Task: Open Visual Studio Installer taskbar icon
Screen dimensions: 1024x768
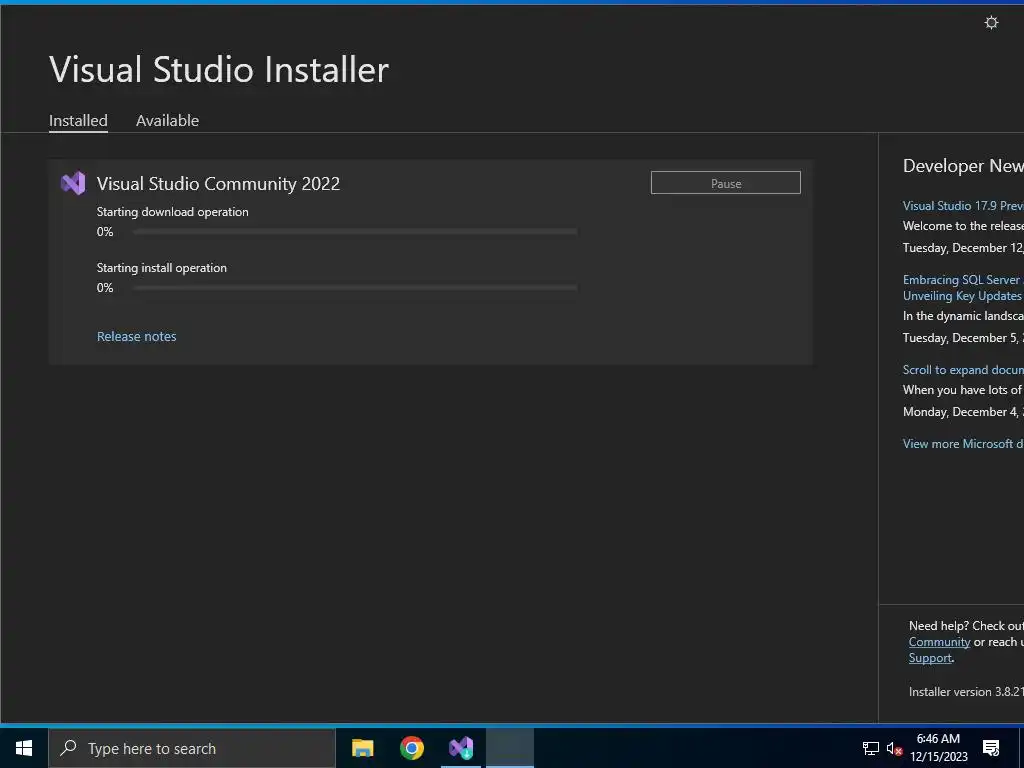Action: [460, 748]
